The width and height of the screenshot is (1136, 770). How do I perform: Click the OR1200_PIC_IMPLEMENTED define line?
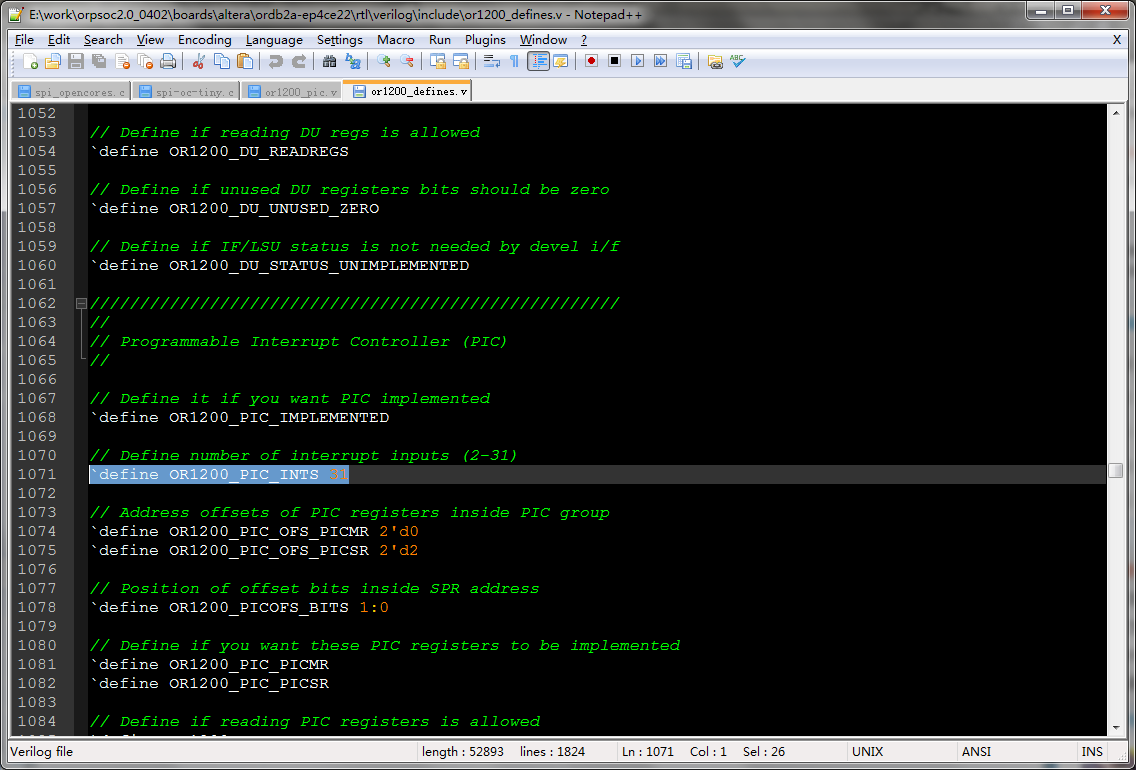240,418
